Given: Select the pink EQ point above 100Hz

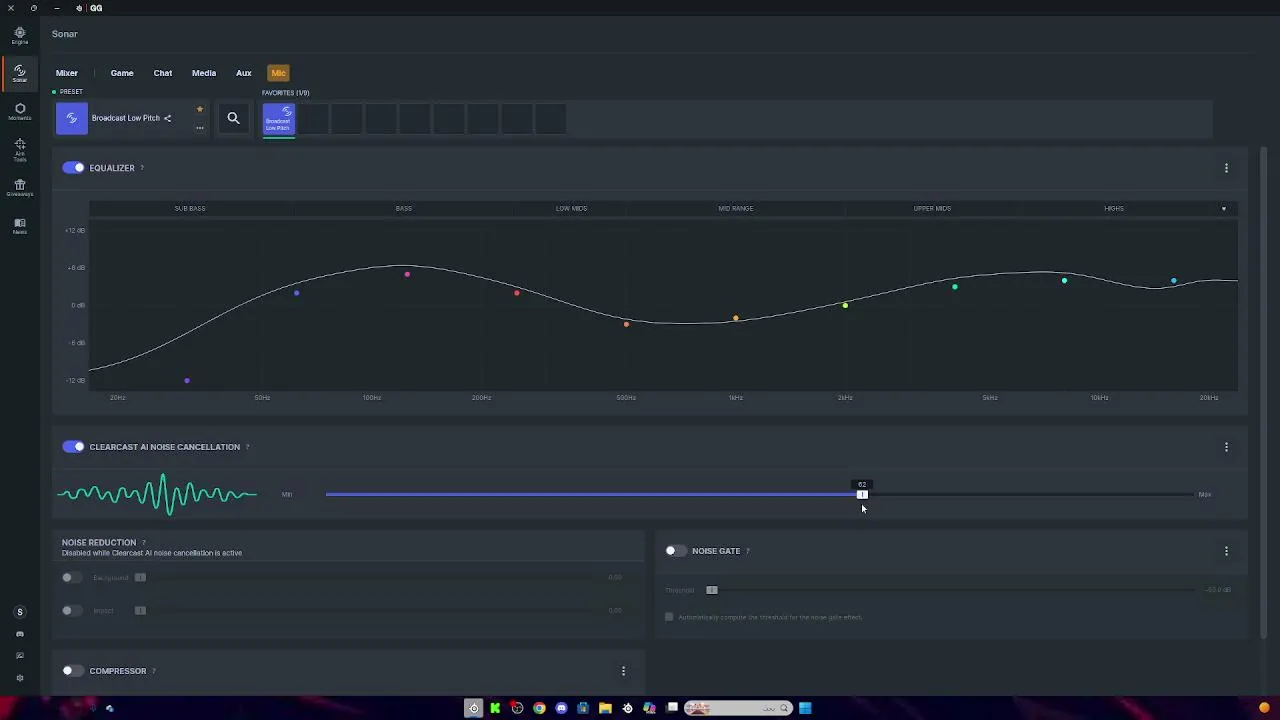Looking at the screenshot, I should [x=407, y=274].
